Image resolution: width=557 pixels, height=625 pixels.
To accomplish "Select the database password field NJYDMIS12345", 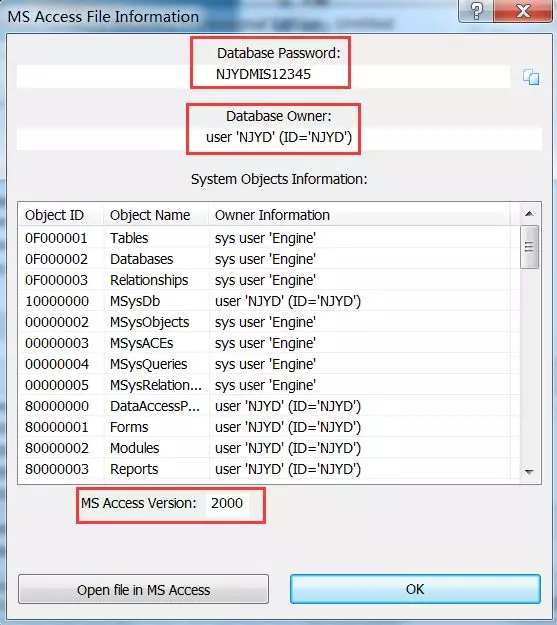I will pyautogui.click(x=263, y=75).
